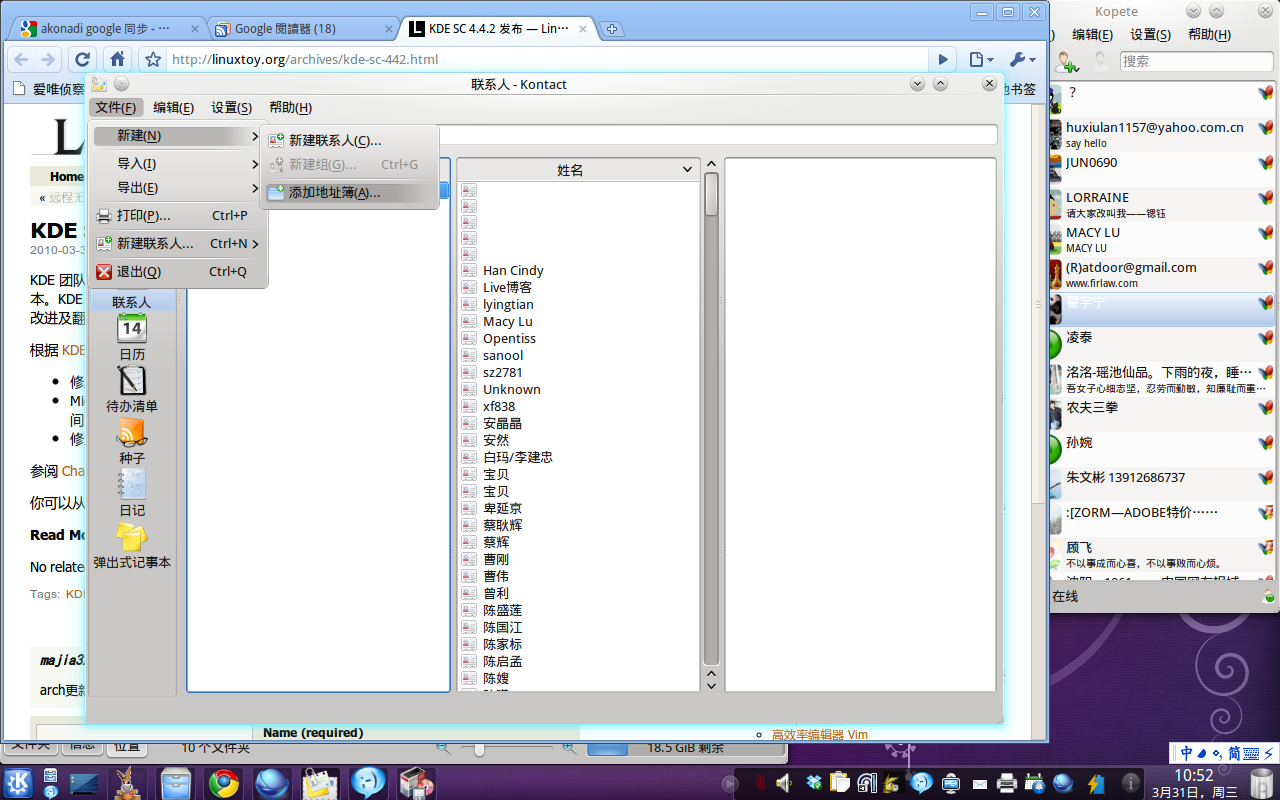Select contact Opentiss in the list
The height and width of the screenshot is (800, 1280).
tap(509, 339)
